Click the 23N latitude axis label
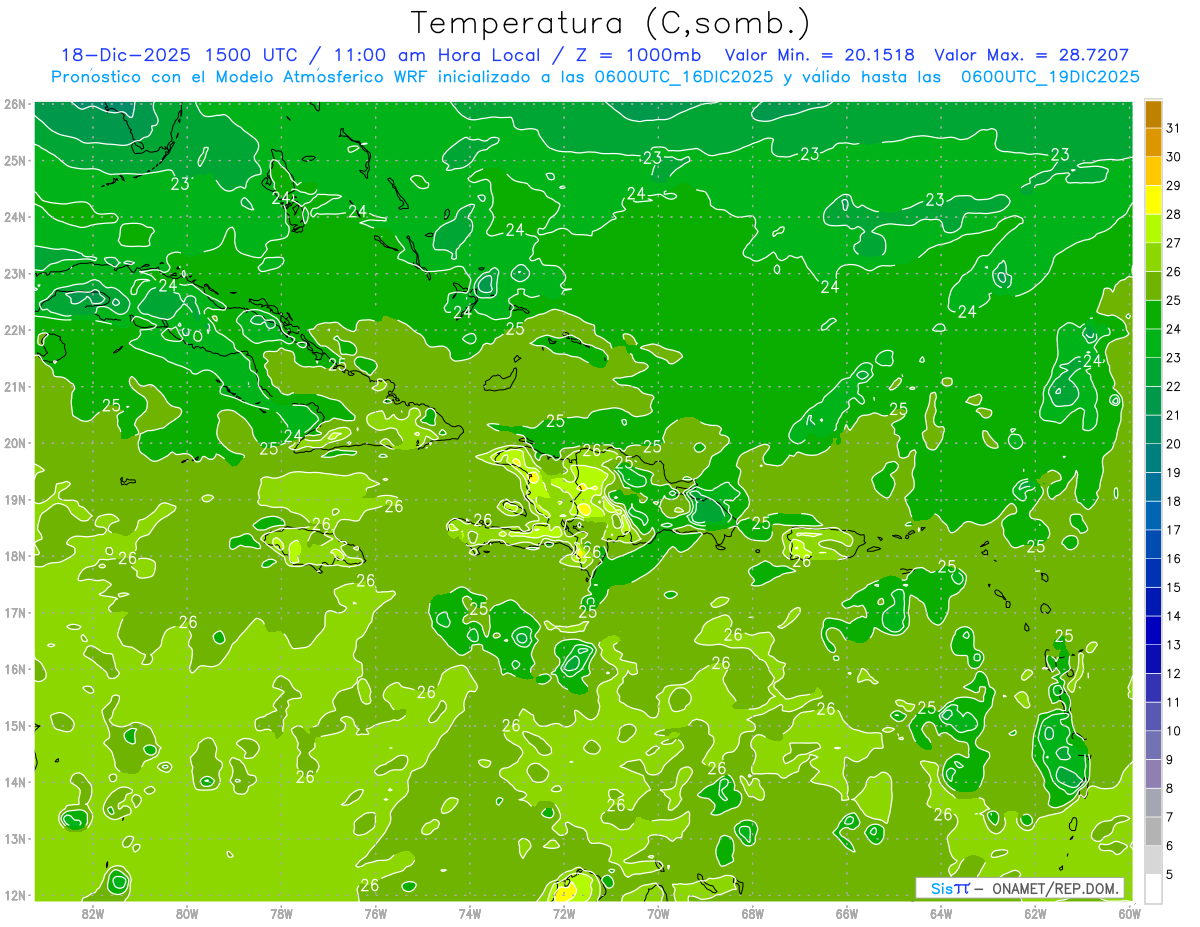Screen dimensions: 1200x927 click(14, 273)
